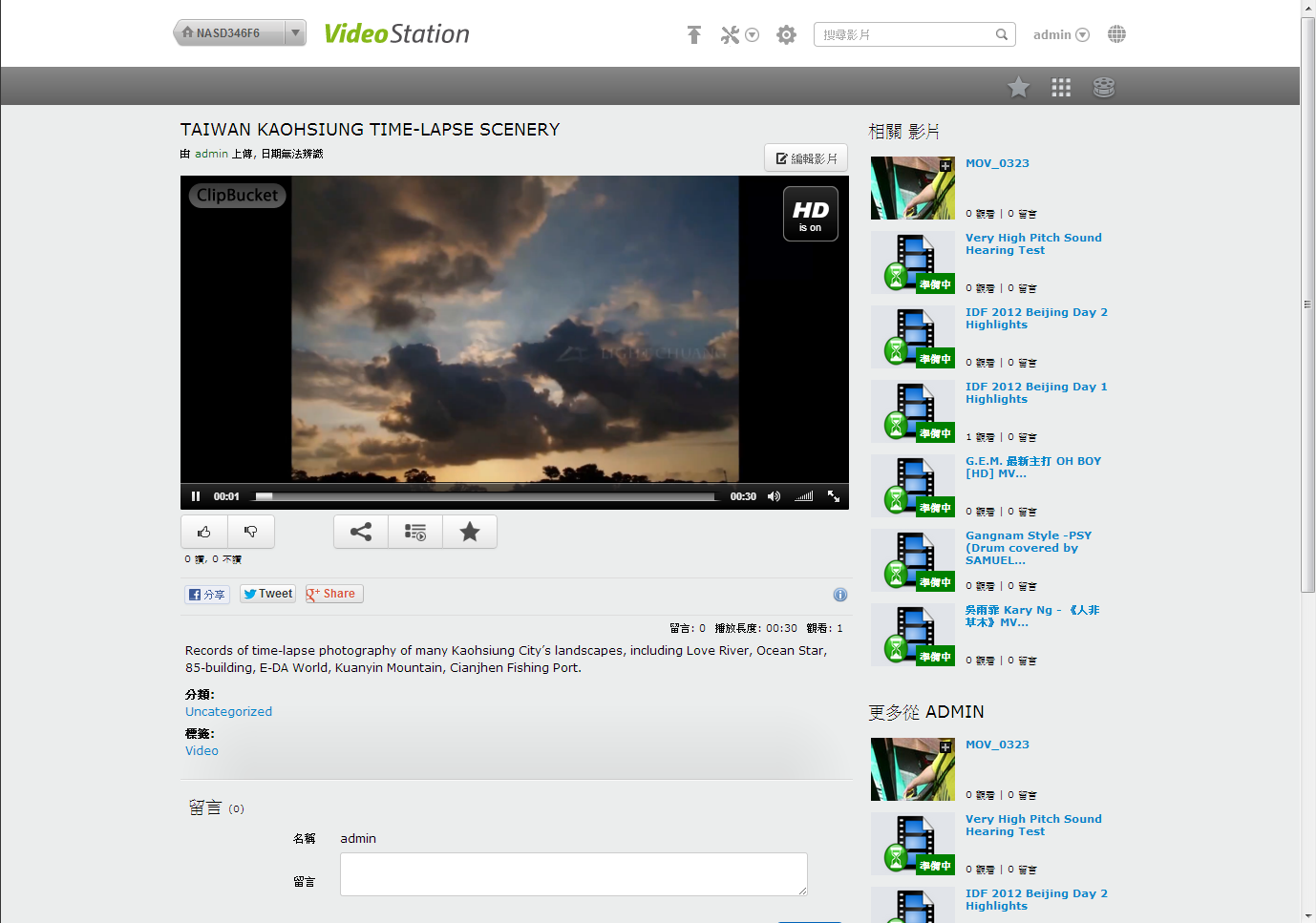Open the Video tag link
Screen dimensions: 1316x923
point(202,751)
